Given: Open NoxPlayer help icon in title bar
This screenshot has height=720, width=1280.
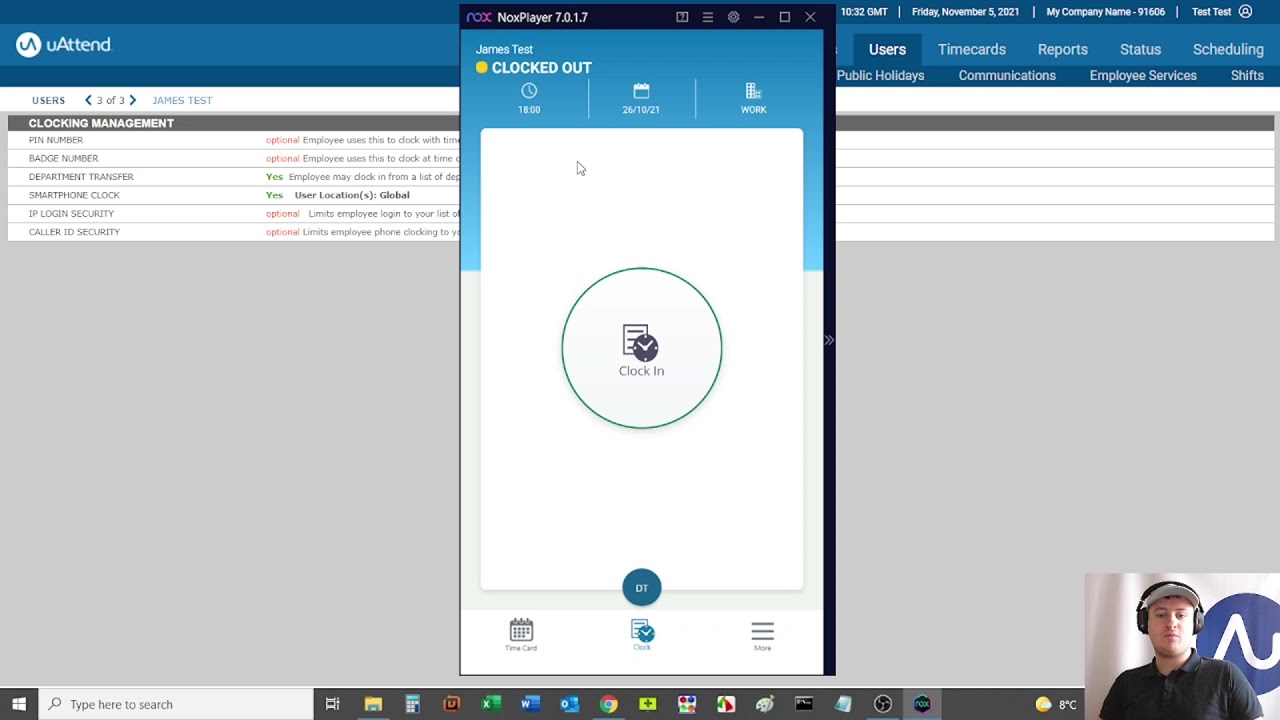Looking at the screenshot, I should click(x=682, y=17).
